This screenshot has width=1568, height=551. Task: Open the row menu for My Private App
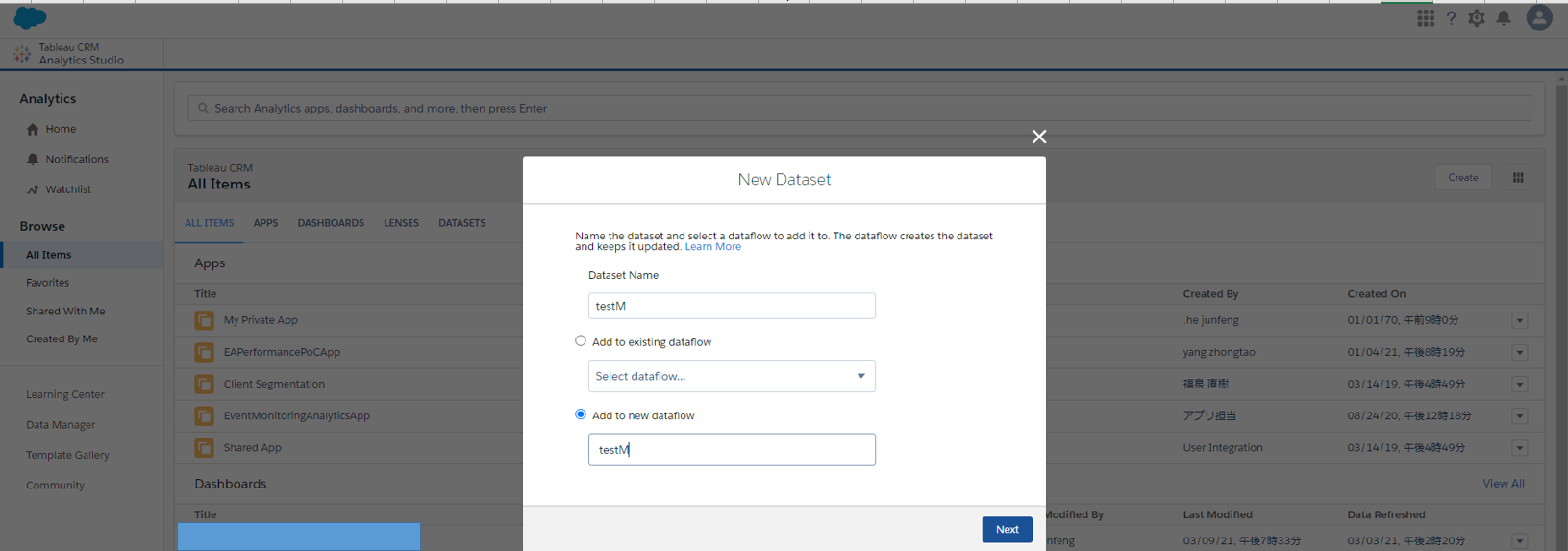[x=1520, y=320]
